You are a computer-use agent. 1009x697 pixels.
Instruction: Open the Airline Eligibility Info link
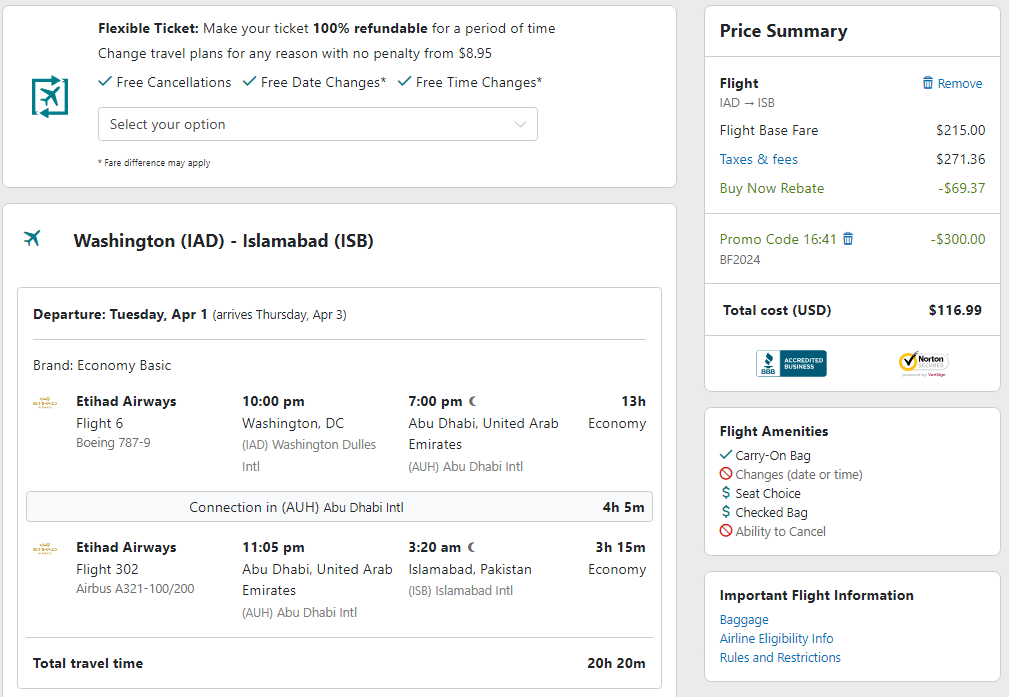(x=777, y=638)
